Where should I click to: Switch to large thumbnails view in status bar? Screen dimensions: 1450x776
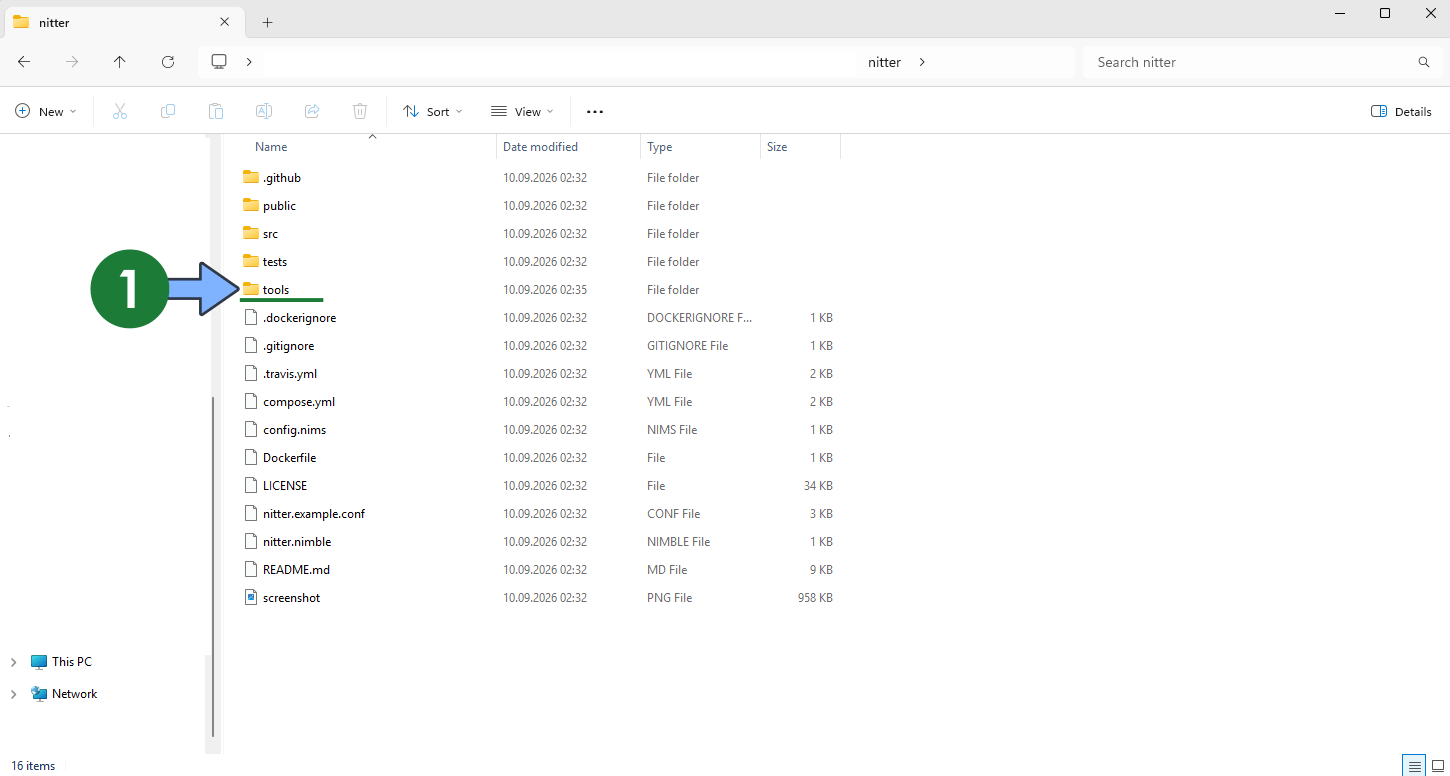1438,766
